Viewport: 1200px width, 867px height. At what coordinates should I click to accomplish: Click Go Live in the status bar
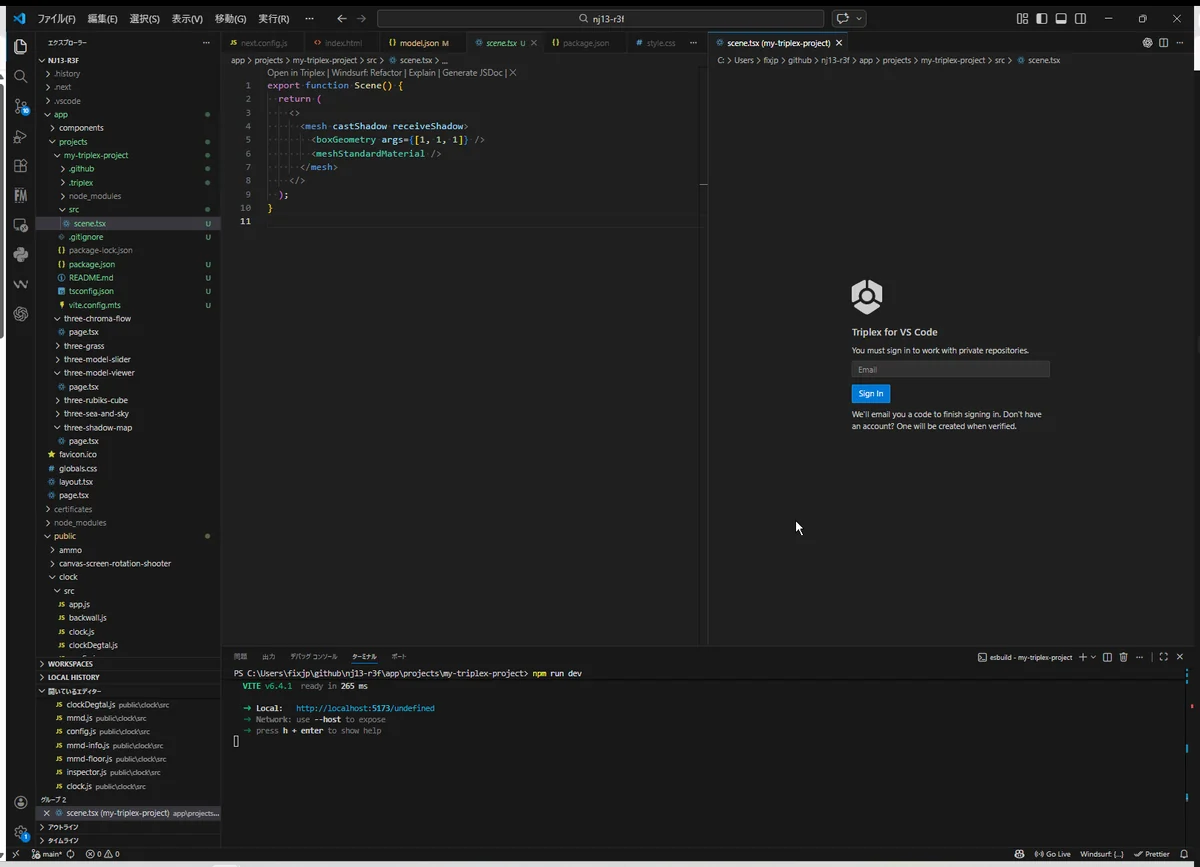pyautogui.click(x=1052, y=854)
